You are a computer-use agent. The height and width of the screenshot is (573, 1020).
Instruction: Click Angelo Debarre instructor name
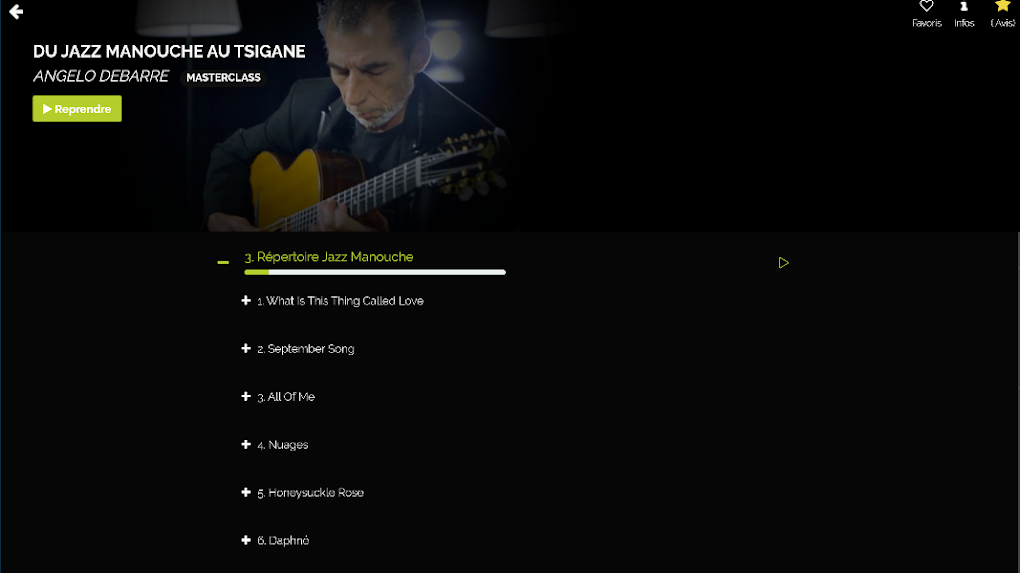(101, 76)
